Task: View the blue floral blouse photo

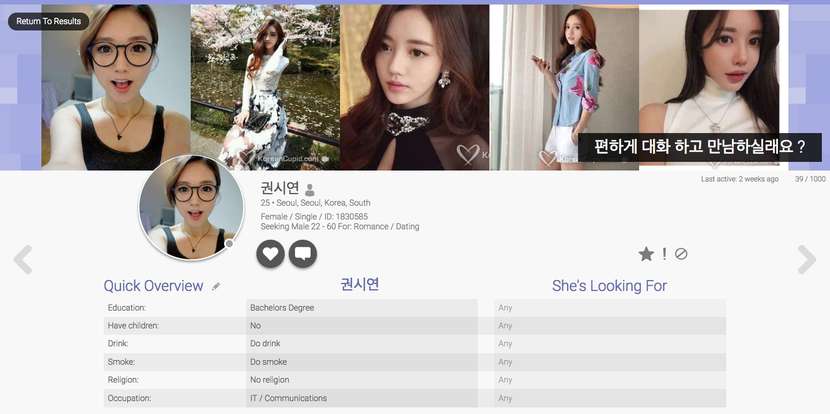Action: tap(564, 87)
